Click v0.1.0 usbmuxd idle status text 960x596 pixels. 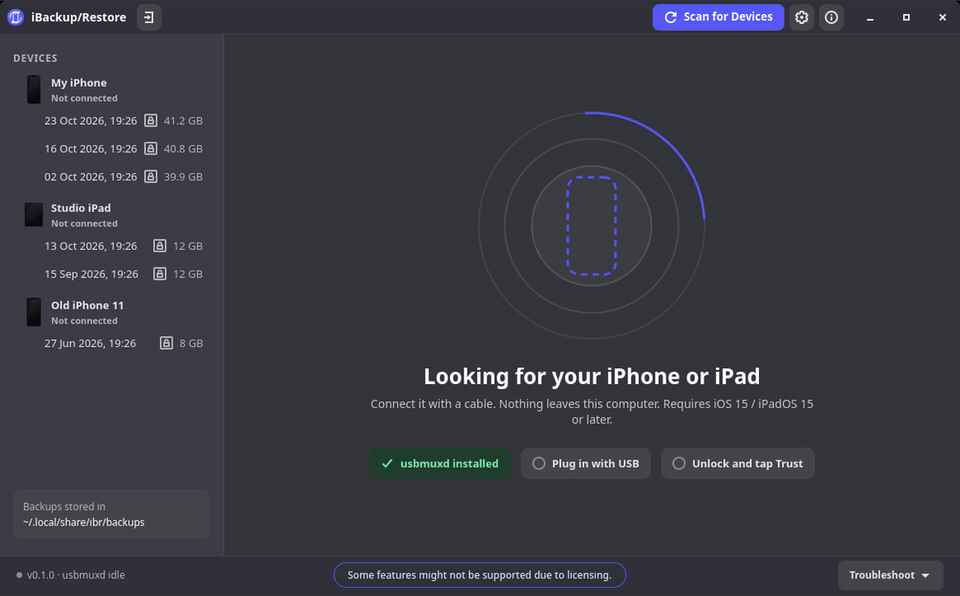point(76,575)
